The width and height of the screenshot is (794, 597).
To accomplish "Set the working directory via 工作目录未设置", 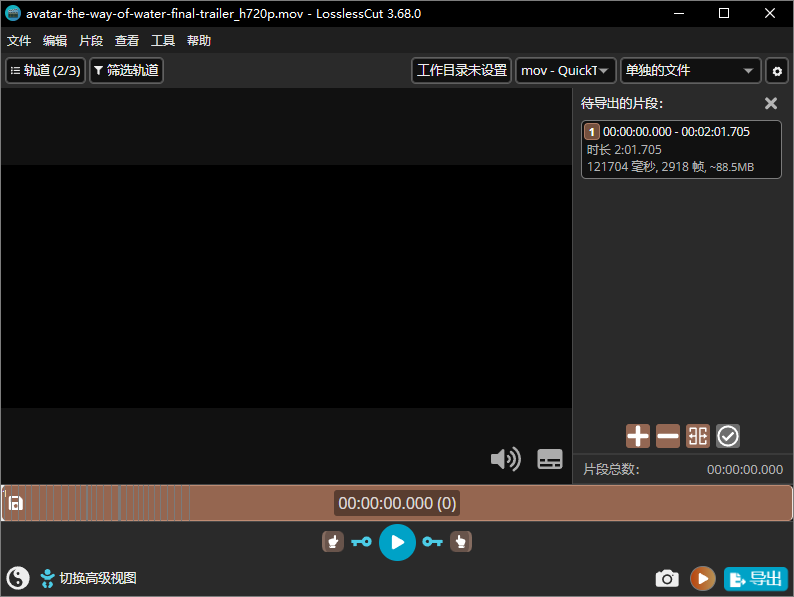I will (461, 70).
